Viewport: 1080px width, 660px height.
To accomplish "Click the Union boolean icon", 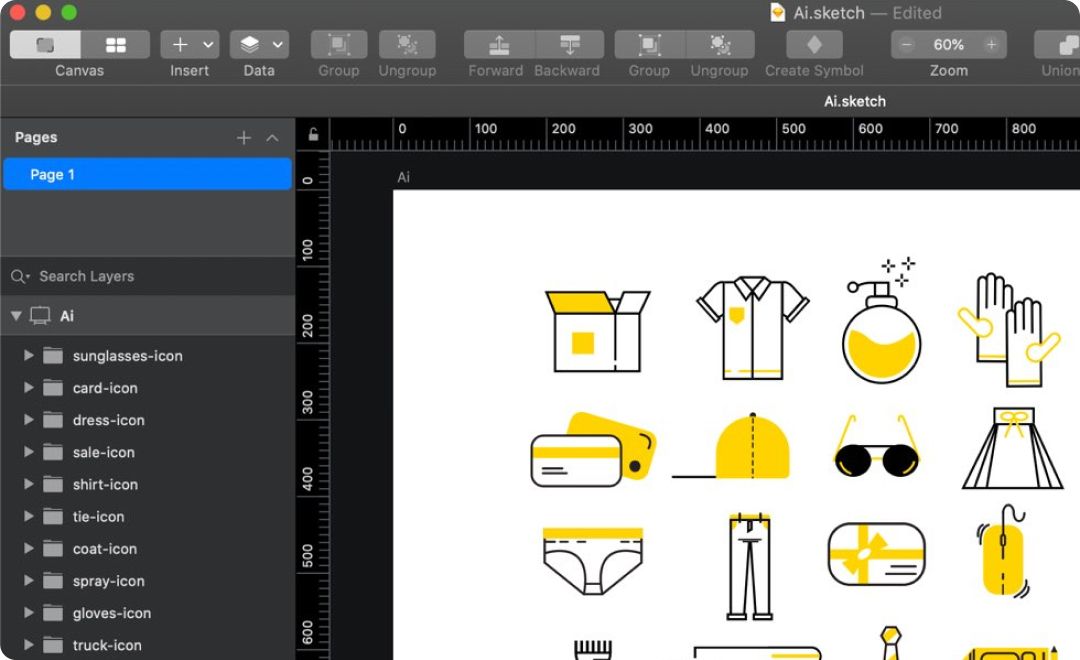I will [1058, 45].
